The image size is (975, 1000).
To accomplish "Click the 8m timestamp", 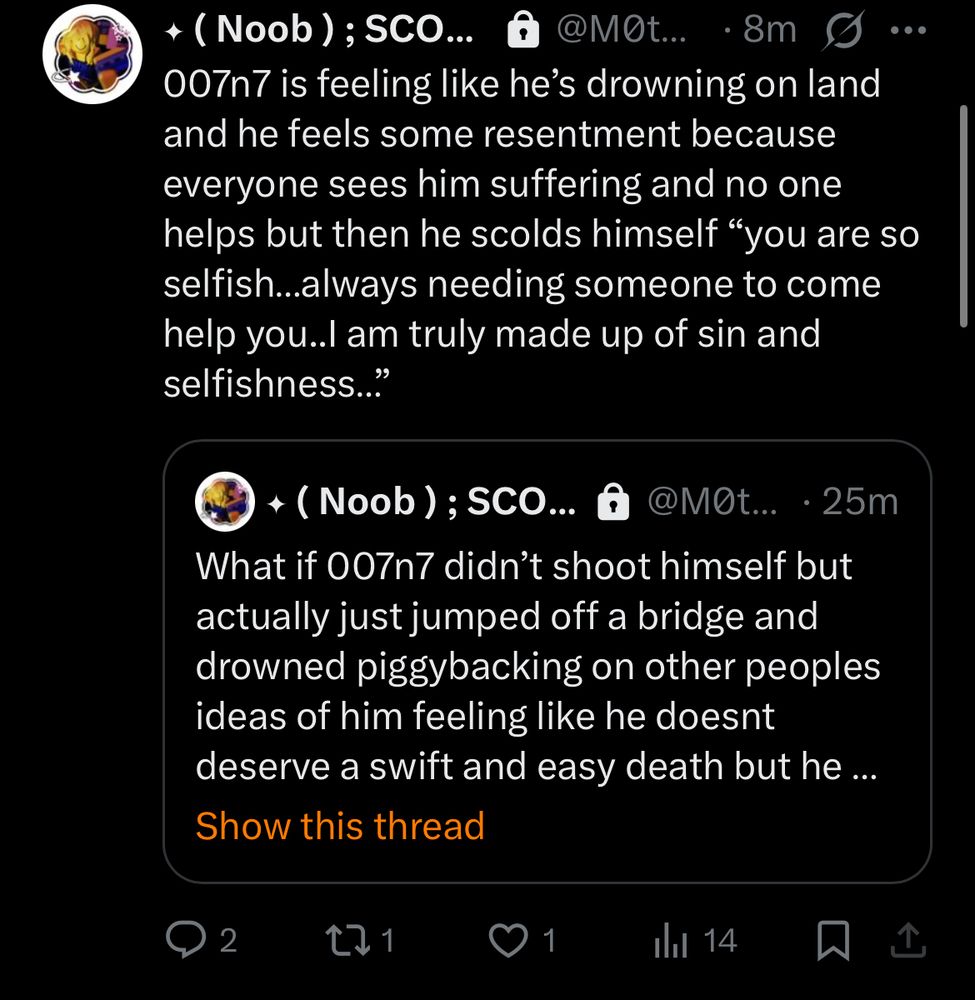I will (768, 31).
